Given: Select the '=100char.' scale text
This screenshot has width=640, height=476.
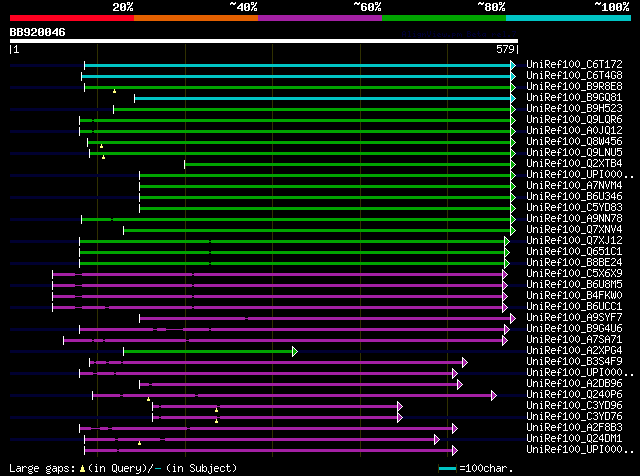Looking at the screenshot, I should tap(486, 468).
